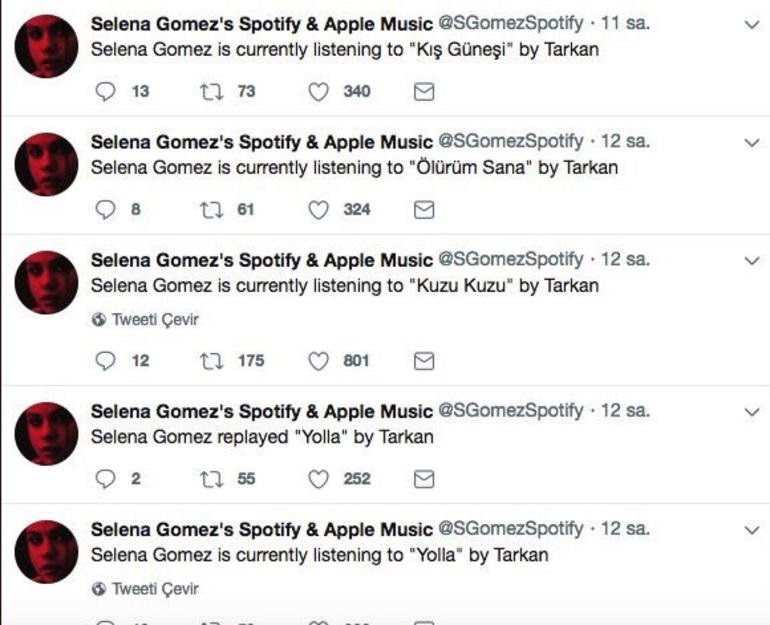
Task: Like the "Kuzu Kuzu" tweet
Action: tap(318, 361)
